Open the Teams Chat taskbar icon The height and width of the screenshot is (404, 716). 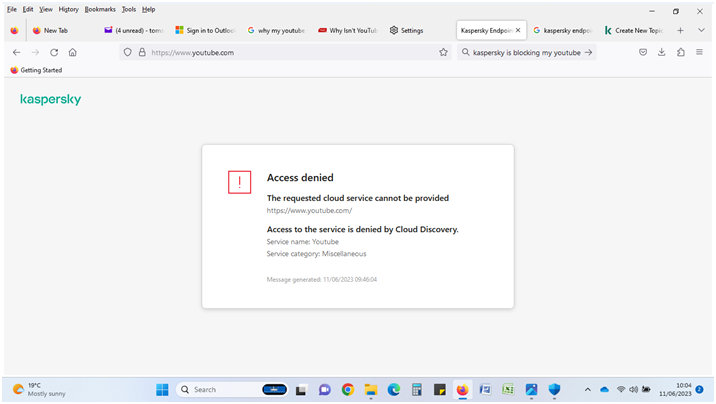point(325,389)
